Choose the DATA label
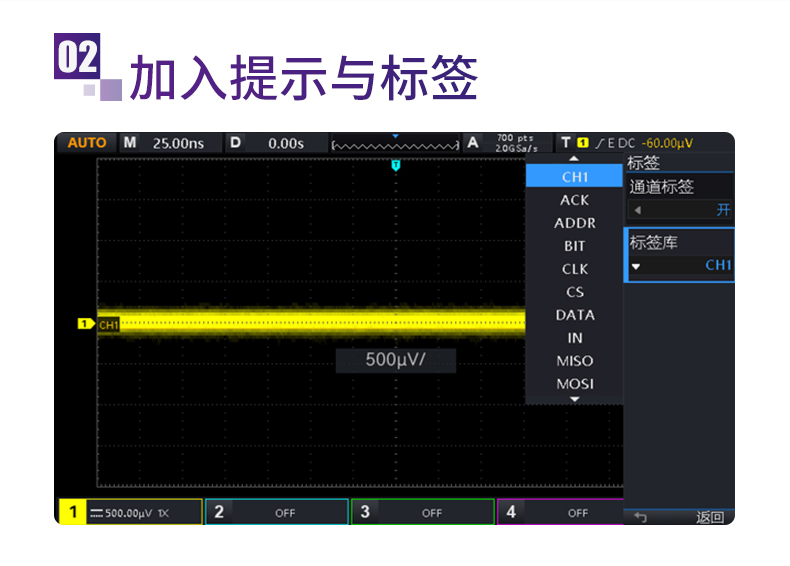The image size is (790, 566). tap(574, 315)
